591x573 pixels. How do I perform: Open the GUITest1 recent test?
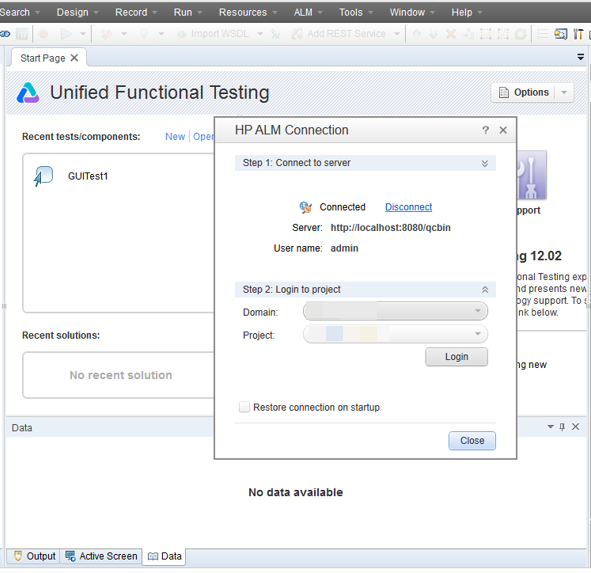tap(88, 176)
